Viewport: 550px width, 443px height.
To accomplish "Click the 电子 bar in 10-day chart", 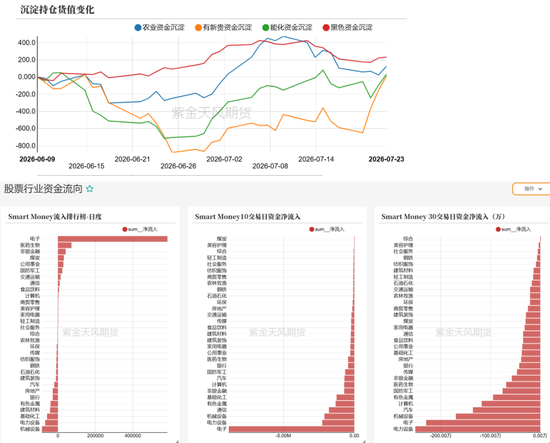I will click(291, 429).
